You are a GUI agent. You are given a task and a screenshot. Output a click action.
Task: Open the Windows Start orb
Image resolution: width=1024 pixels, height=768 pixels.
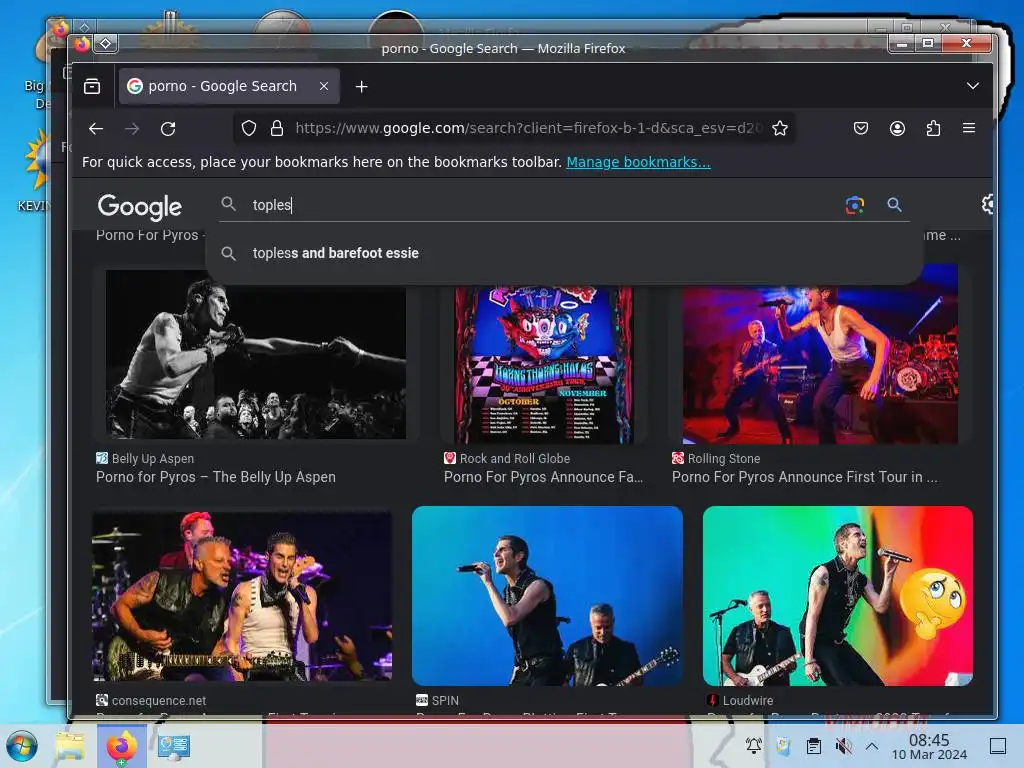click(22, 746)
